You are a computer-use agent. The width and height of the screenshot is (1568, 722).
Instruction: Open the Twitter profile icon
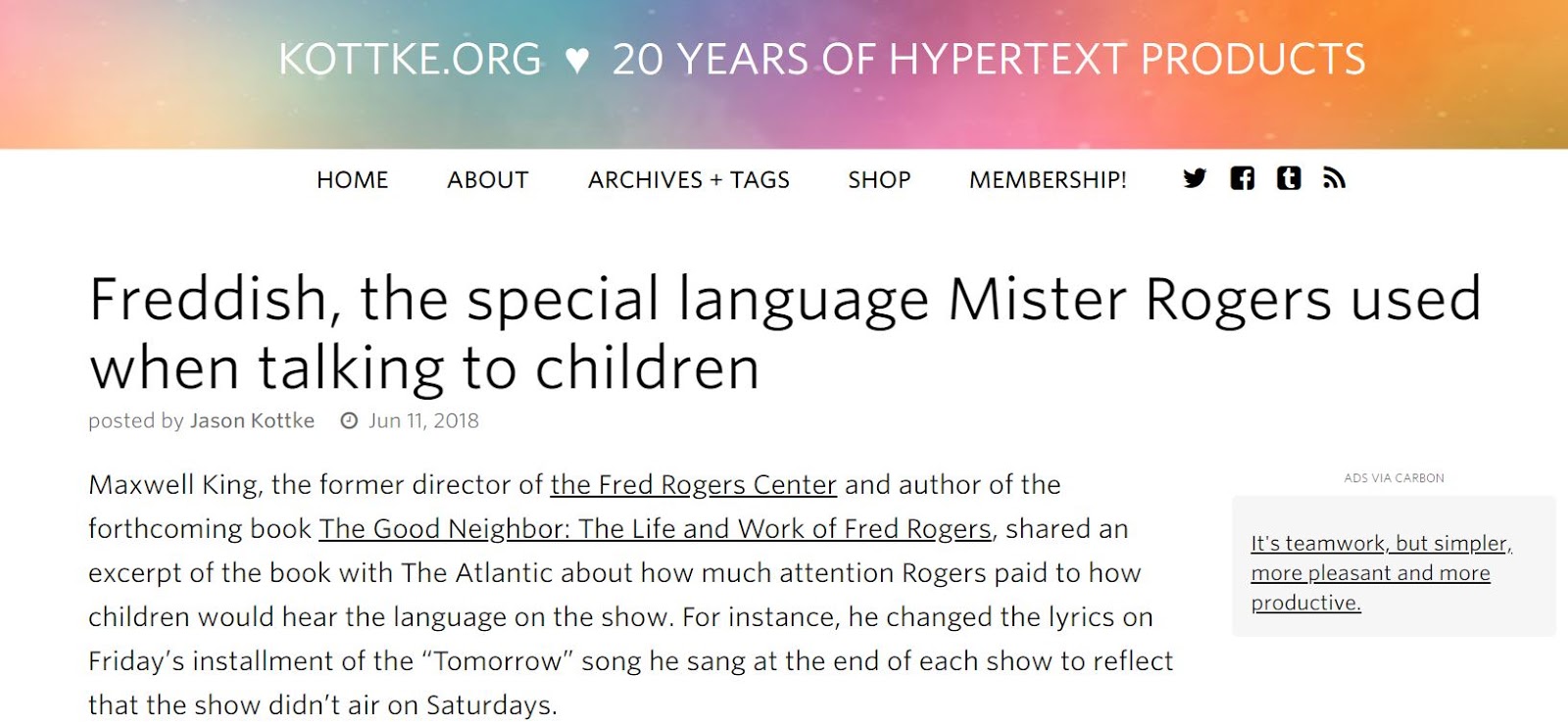[x=1194, y=178]
